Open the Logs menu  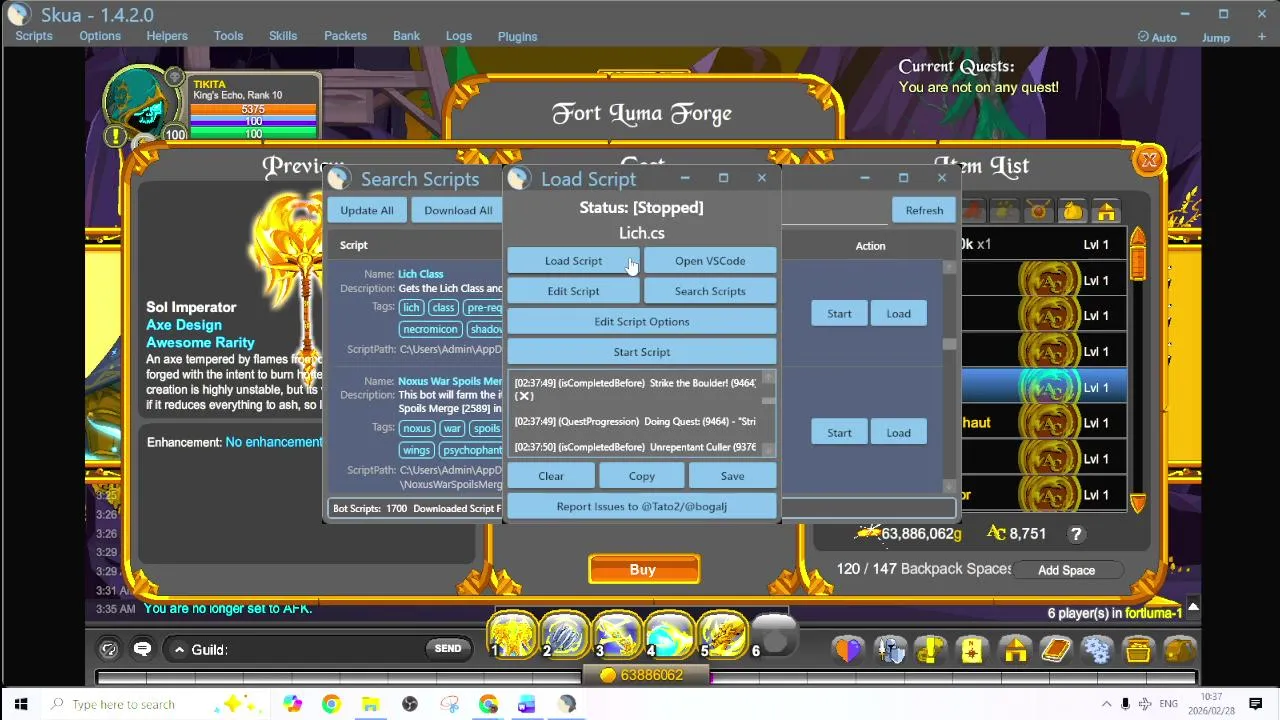(459, 36)
